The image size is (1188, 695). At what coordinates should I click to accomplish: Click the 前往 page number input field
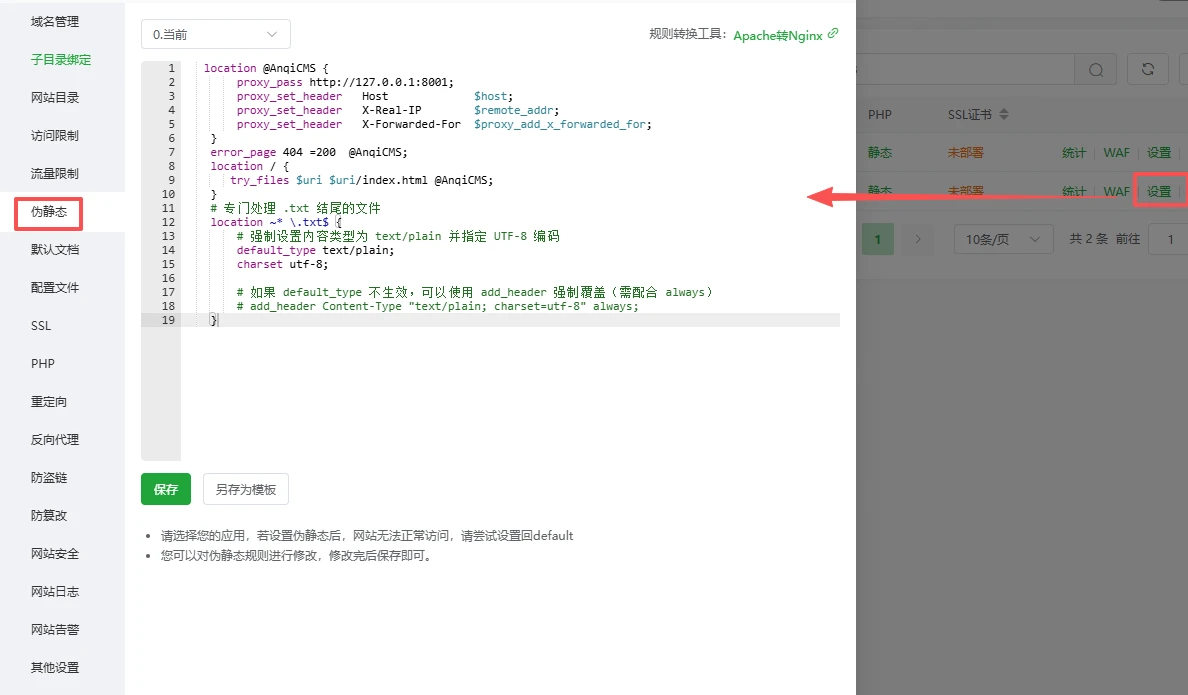pyautogui.click(x=1169, y=239)
